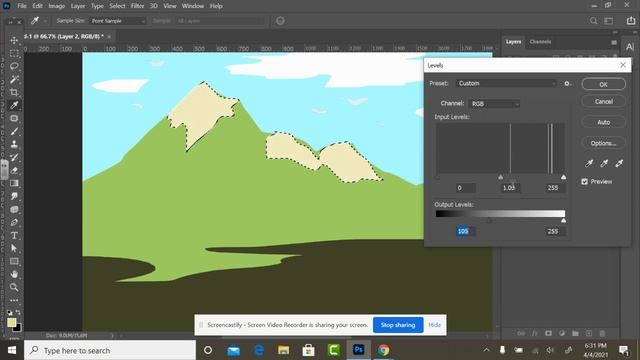This screenshot has width=640, height=360.
Task: Click the input levels midtone gray slider
Action: click(x=500, y=177)
